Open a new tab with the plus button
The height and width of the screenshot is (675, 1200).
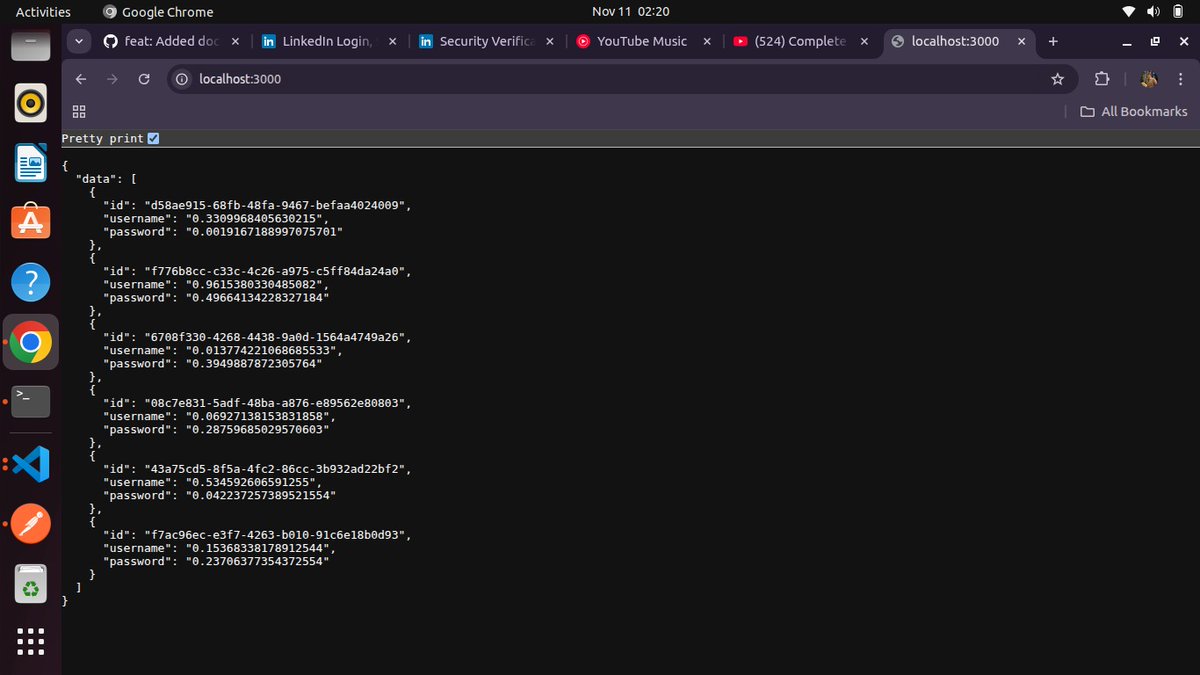1052,42
